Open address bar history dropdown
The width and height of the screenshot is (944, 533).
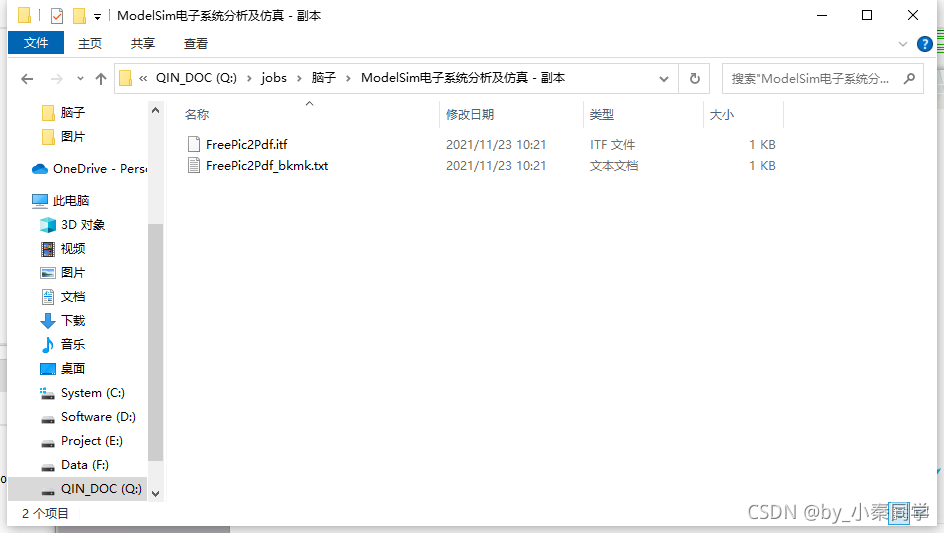click(663, 78)
